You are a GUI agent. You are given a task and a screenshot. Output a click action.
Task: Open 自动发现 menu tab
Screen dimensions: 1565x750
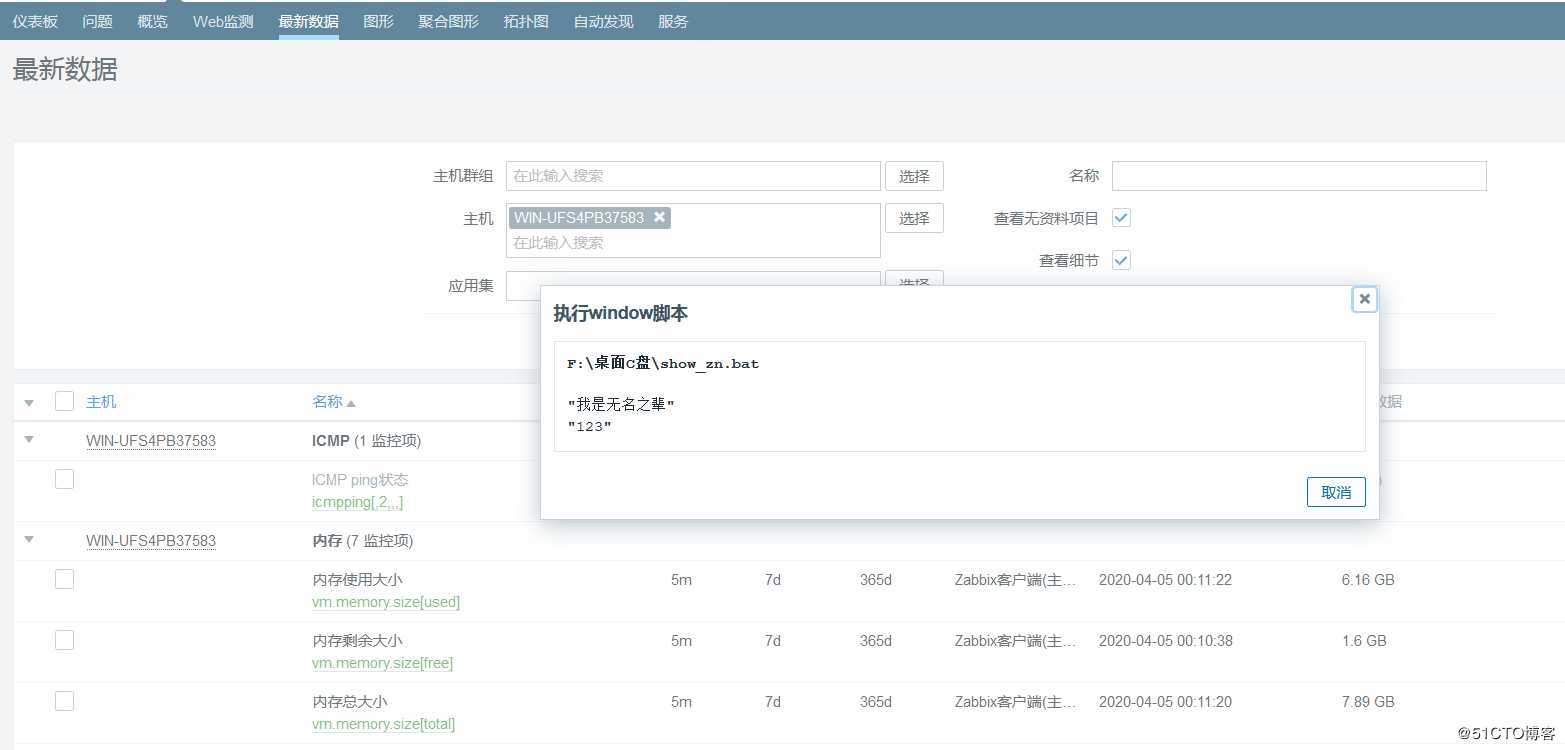tap(603, 21)
